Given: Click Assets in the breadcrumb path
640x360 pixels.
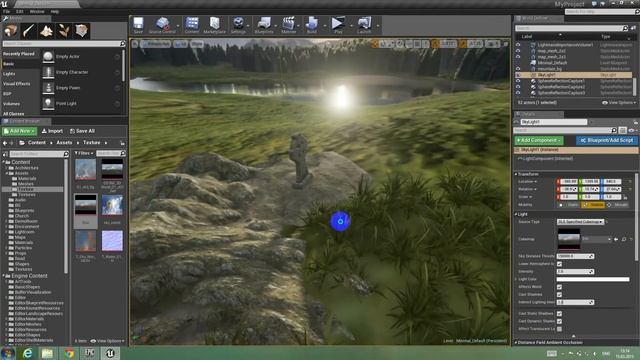Looking at the screenshot, I should (64, 143).
